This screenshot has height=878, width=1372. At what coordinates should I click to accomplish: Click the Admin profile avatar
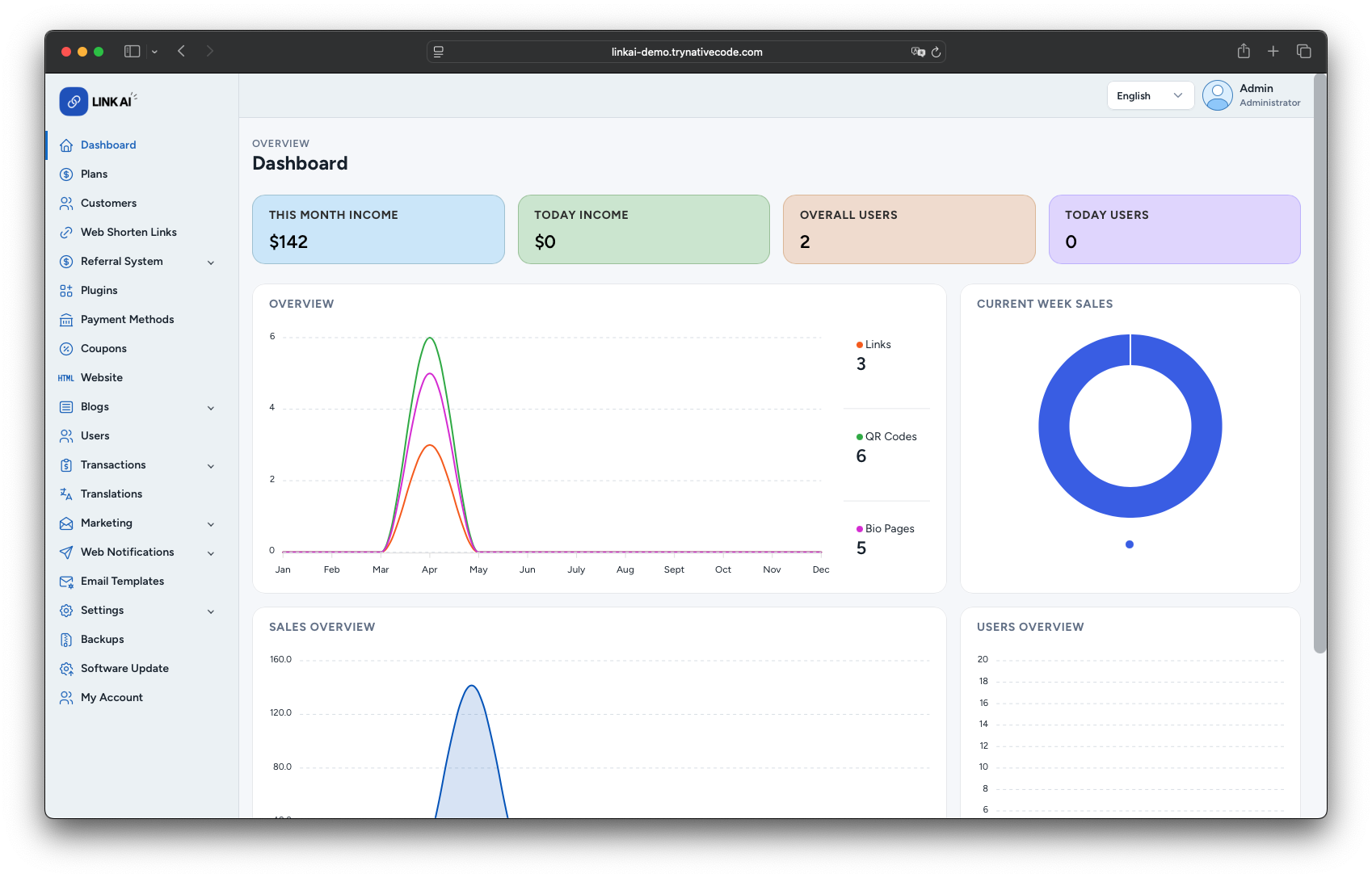(x=1217, y=95)
